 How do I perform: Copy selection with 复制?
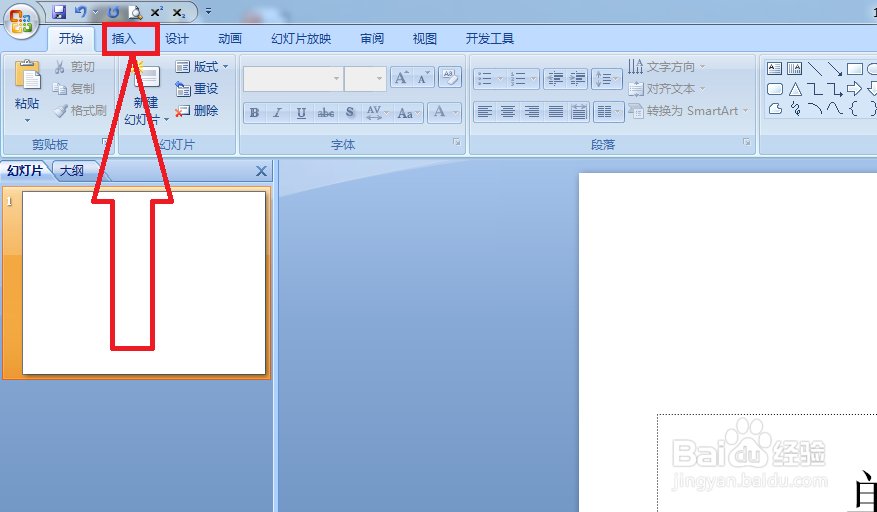(74, 89)
